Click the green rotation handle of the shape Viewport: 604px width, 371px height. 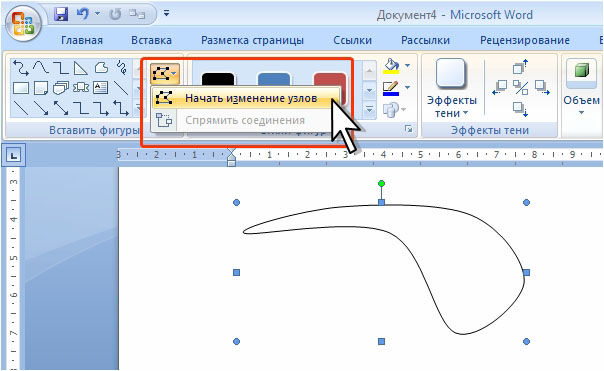[x=381, y=183]
